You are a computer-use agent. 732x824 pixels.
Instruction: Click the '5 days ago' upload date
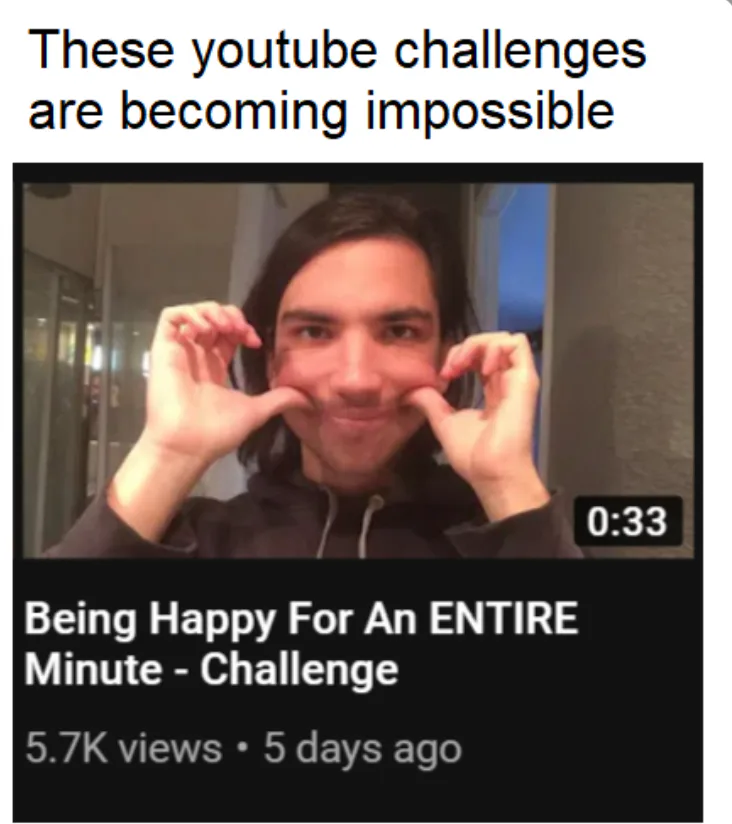pos(363,750)
